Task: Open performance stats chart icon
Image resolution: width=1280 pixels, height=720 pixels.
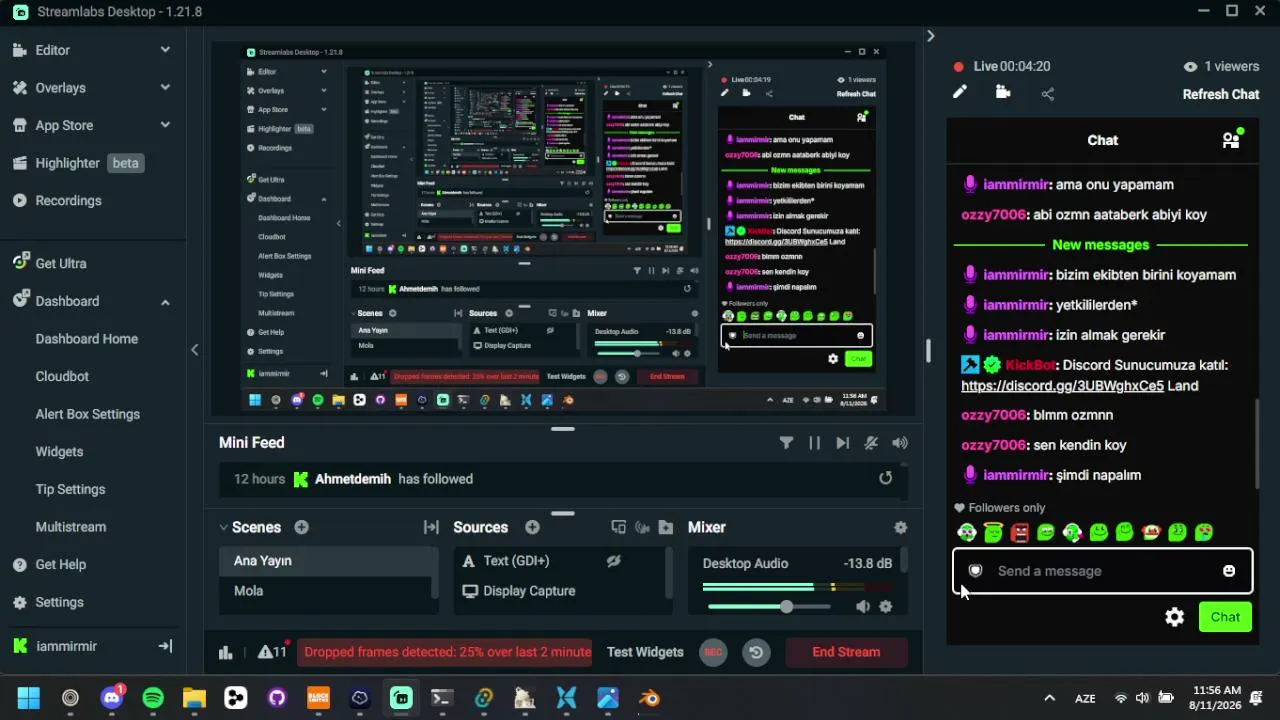Action: [x=226, y=652]
